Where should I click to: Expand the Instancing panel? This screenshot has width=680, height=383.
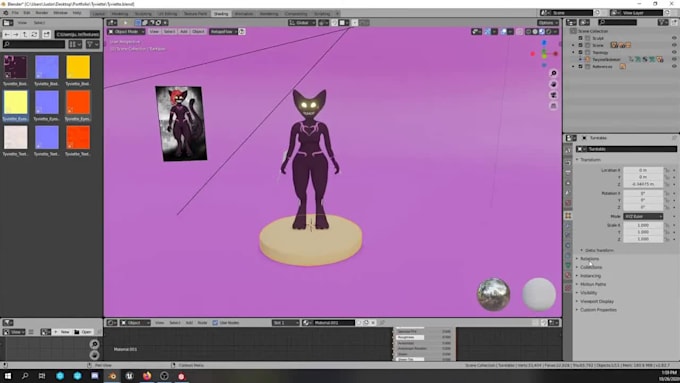[590, 276]
